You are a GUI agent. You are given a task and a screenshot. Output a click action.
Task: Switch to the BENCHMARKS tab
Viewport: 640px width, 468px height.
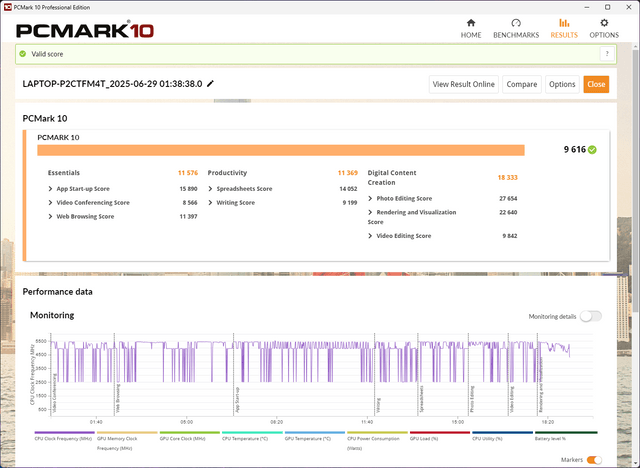click(516, 29)
